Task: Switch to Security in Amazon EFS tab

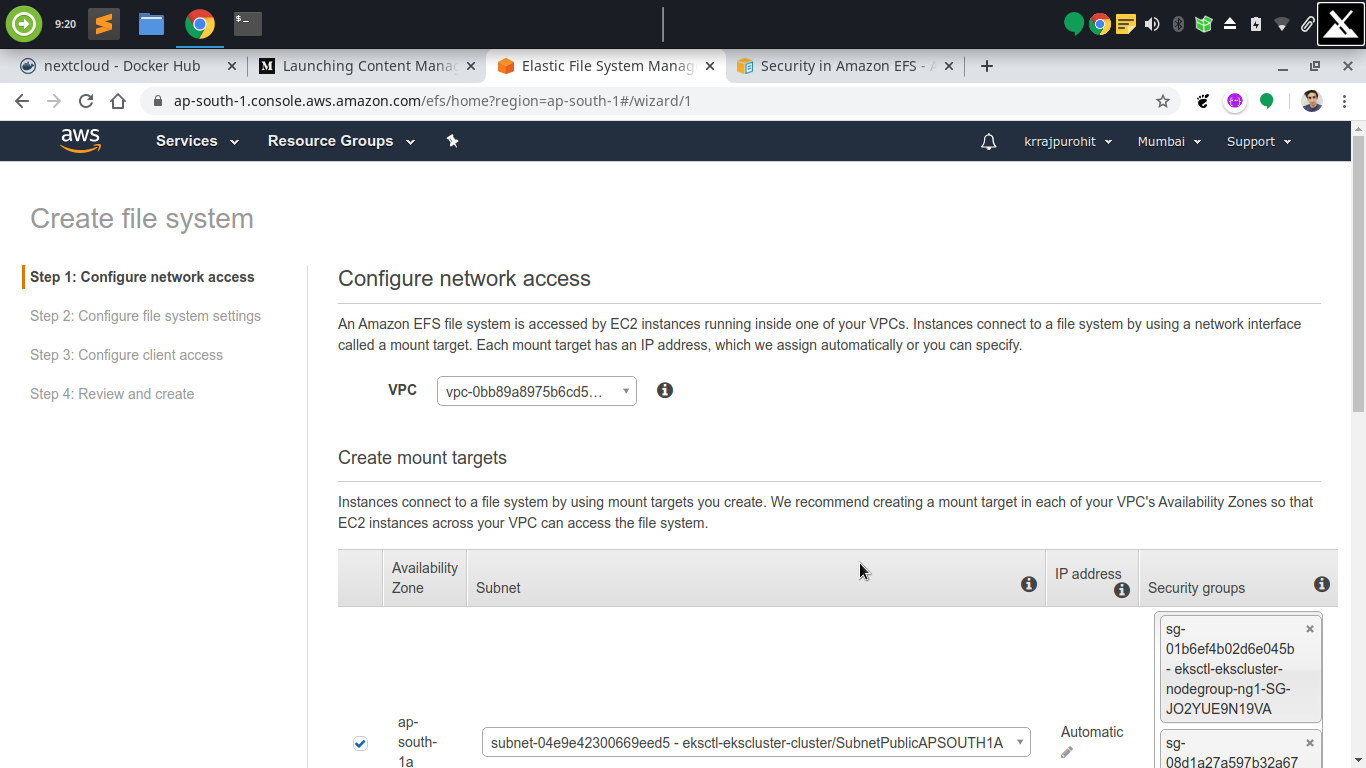Action: coord(845,66)
